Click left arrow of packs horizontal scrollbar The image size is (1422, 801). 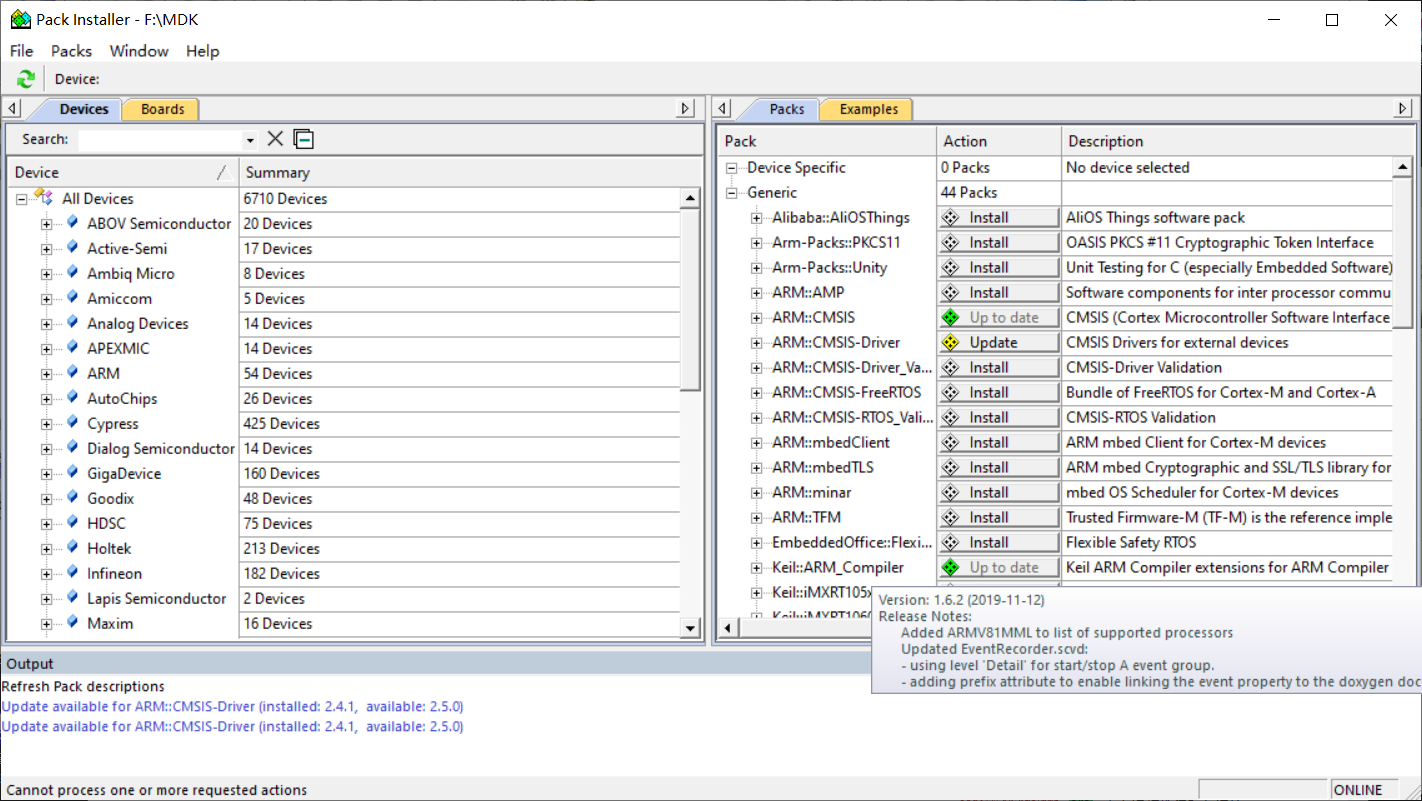click(728, 628)
